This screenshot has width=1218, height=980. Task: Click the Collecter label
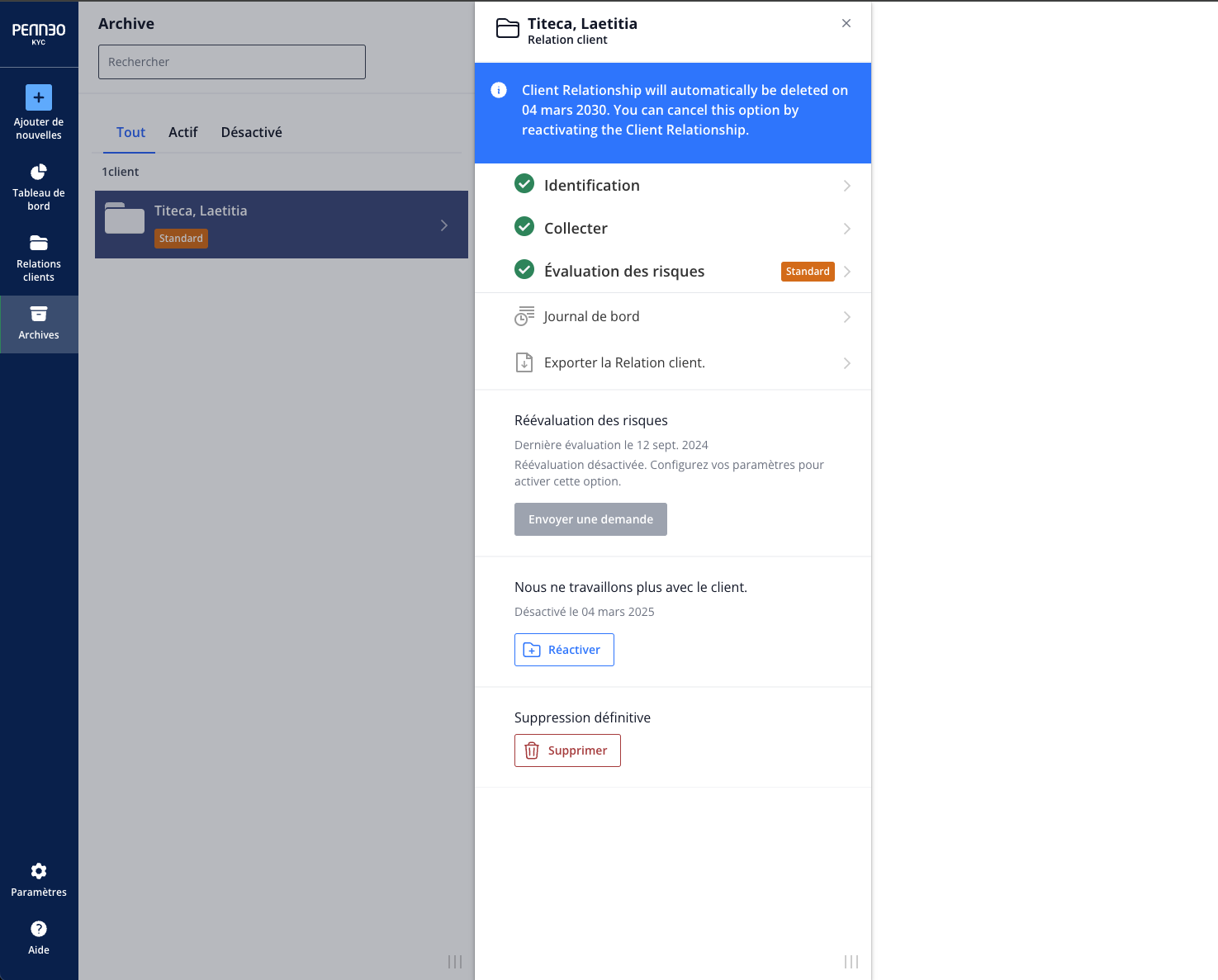(x=576, y=229)
